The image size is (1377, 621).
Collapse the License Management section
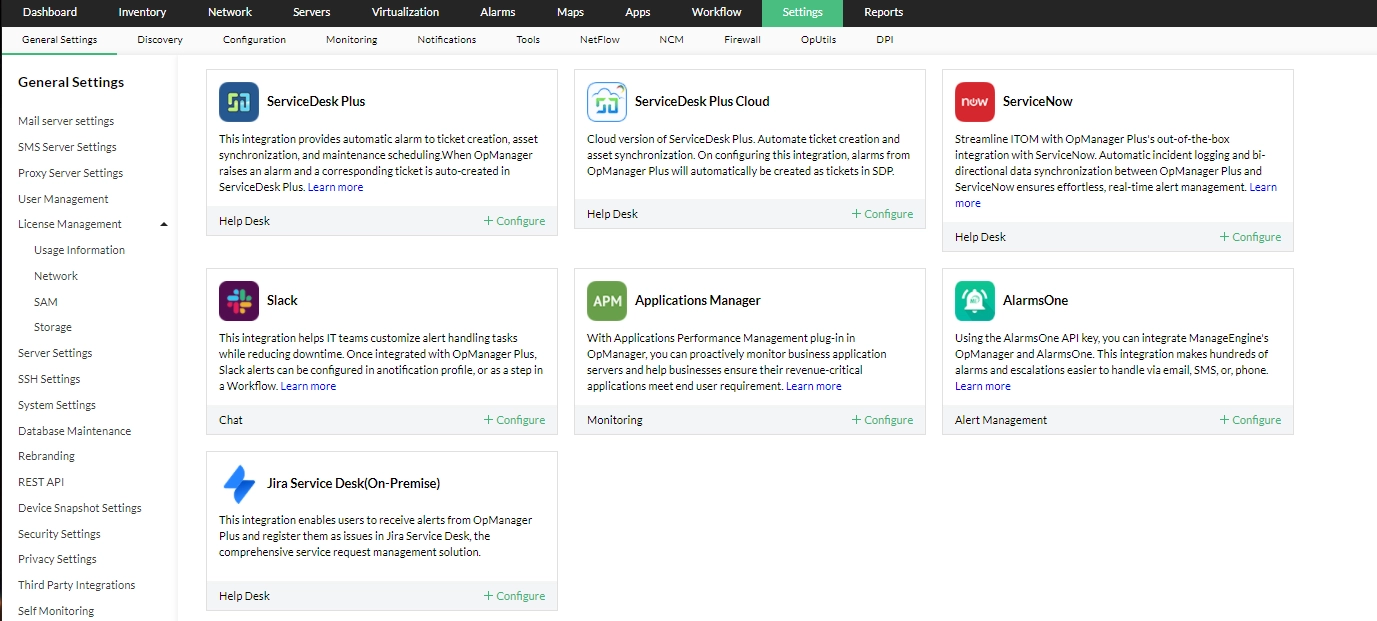[164, 224]
